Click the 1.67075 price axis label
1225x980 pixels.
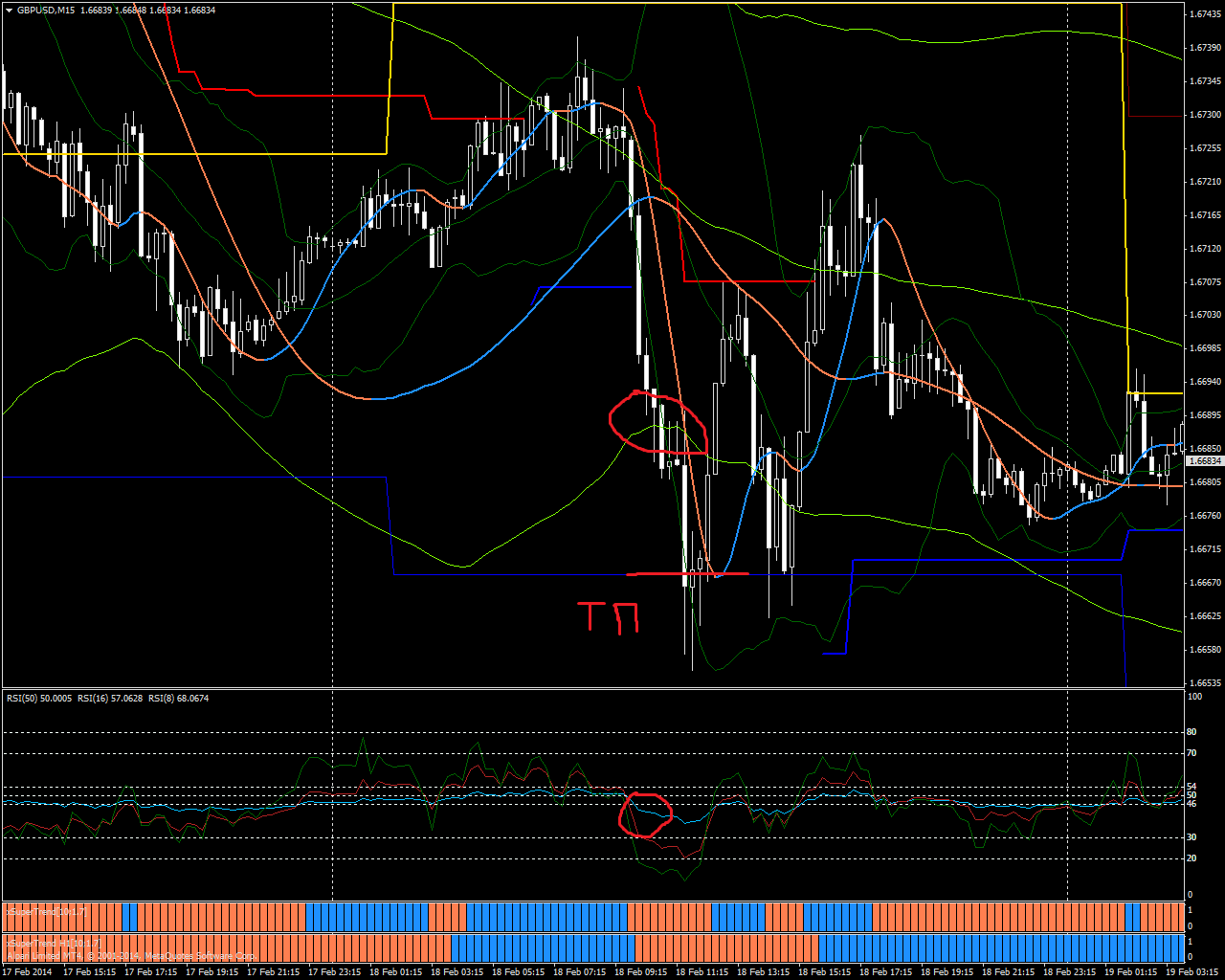1204,282
